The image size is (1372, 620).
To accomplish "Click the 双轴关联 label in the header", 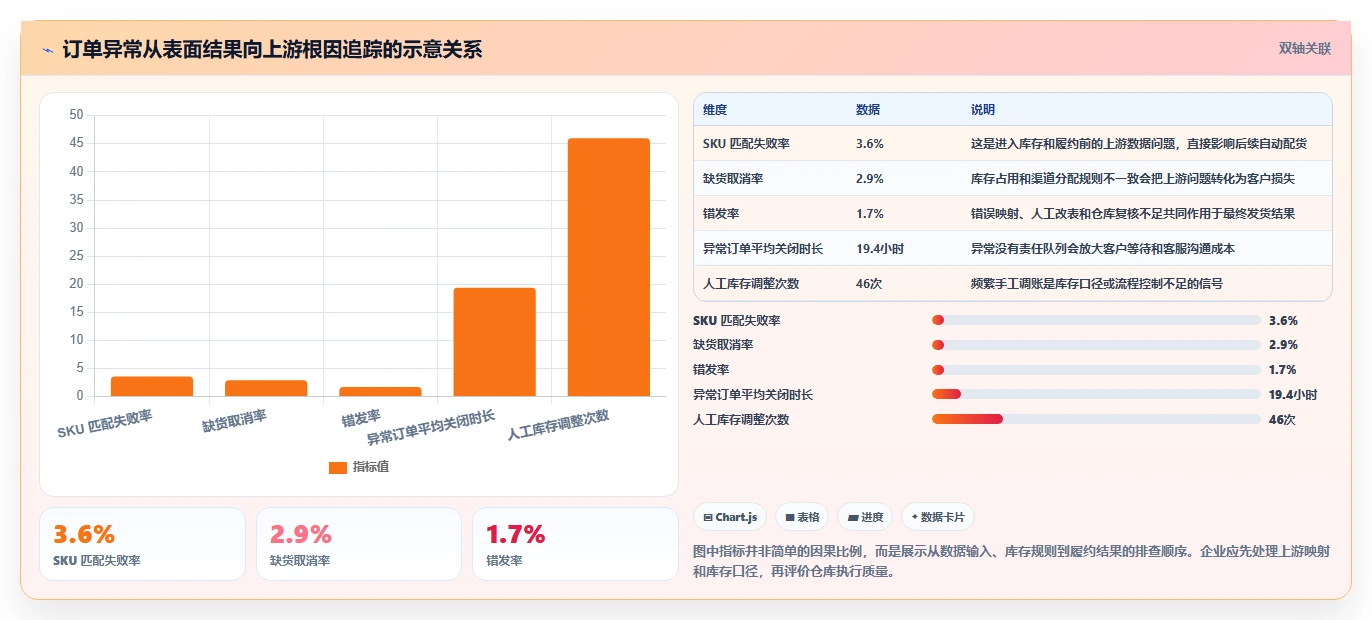I will click(x=1305, y=48).
